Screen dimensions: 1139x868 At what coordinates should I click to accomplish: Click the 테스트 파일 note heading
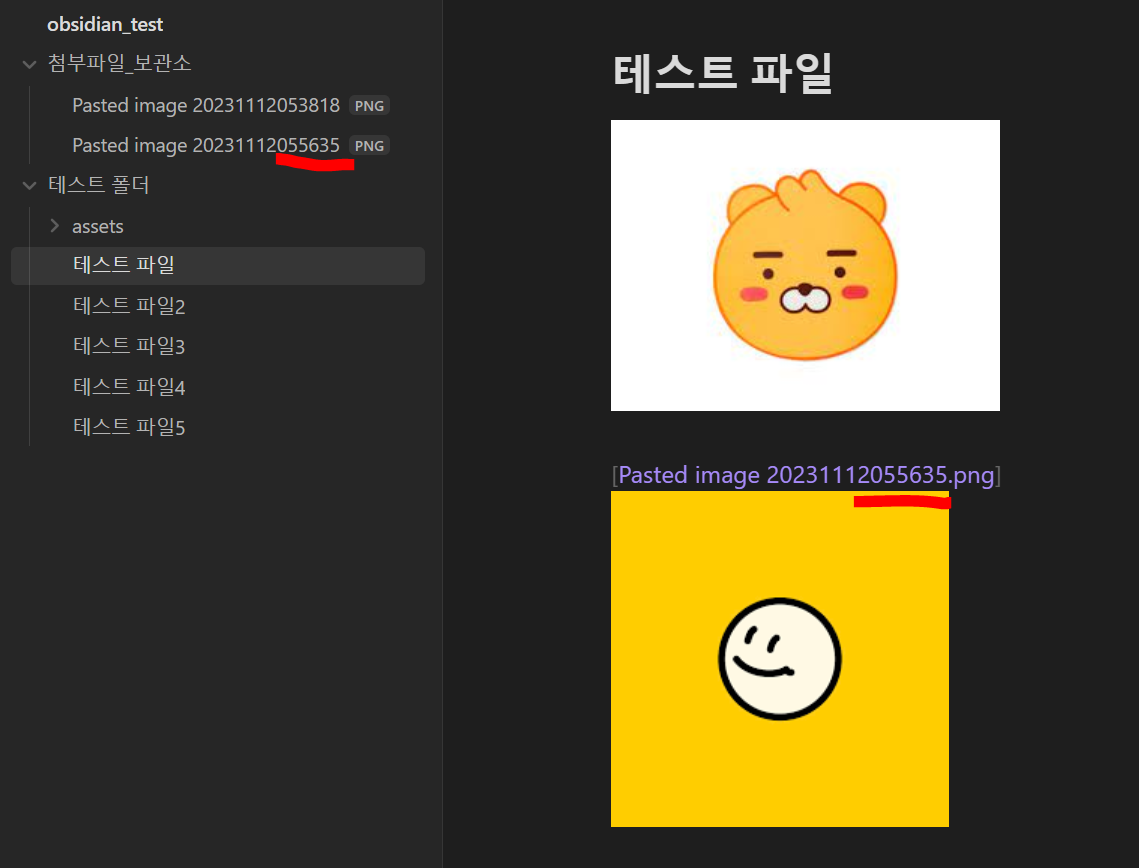pos(723,73)
